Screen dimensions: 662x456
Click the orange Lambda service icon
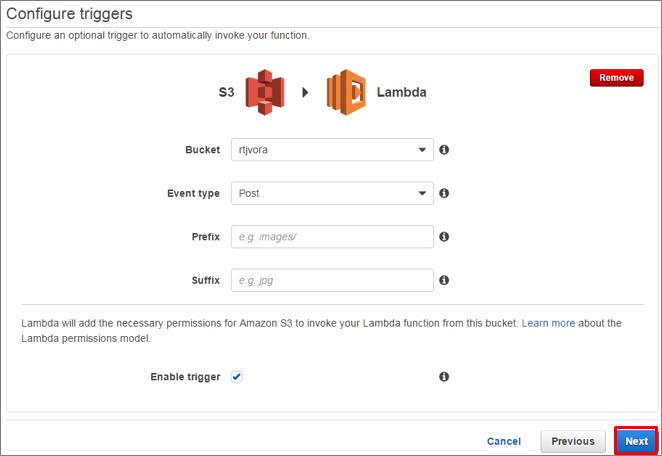[x=346, y=92]
